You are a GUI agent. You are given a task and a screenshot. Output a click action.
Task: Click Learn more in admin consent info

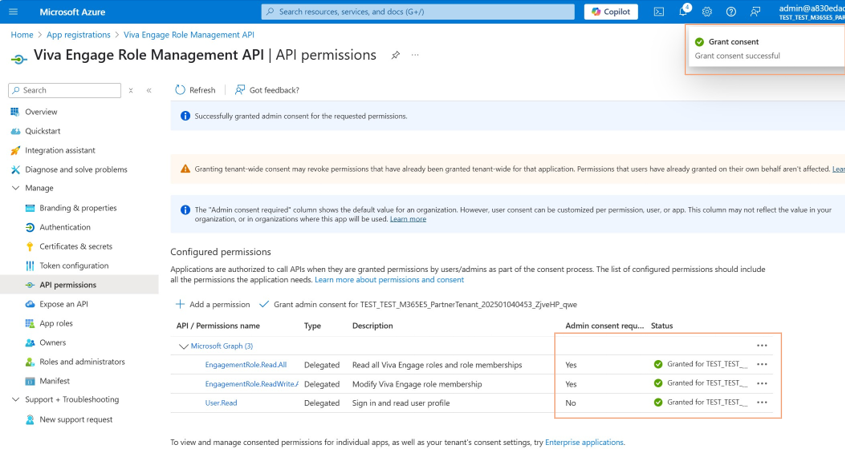click(x=408, y=219)
